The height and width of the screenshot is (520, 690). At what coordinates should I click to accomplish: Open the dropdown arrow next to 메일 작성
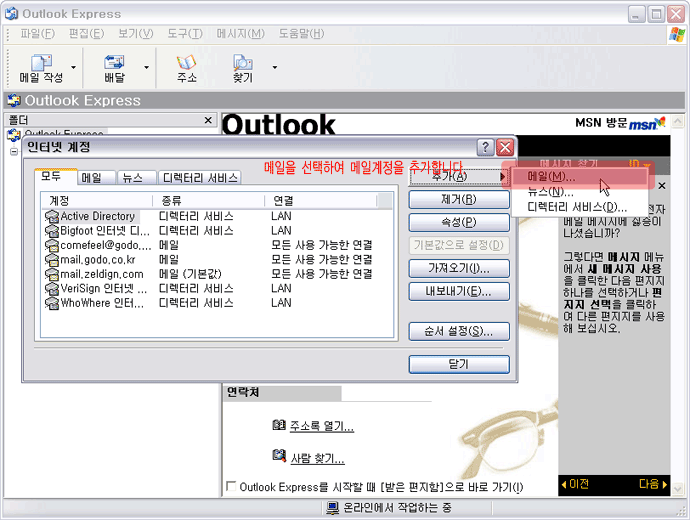[x=76, y=69]
